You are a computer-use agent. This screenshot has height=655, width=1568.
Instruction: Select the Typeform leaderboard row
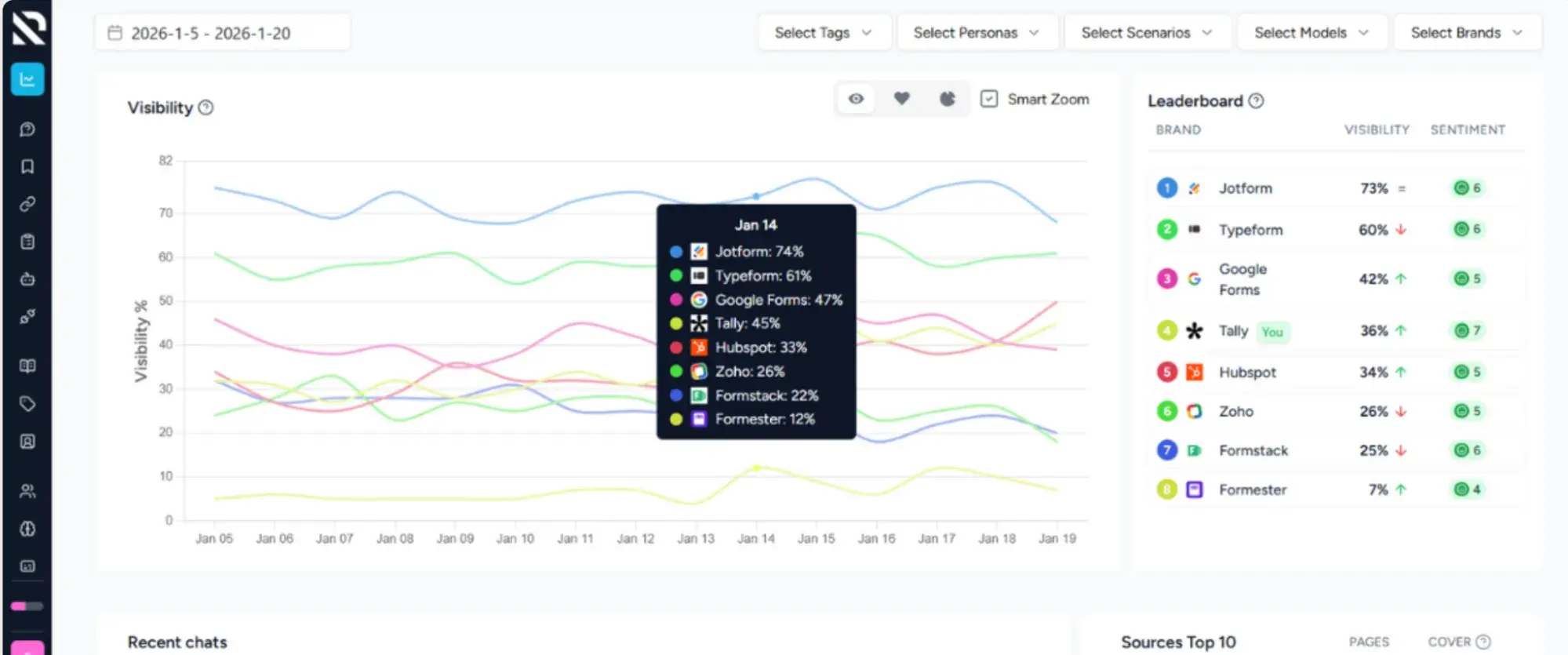point(1337,229)
